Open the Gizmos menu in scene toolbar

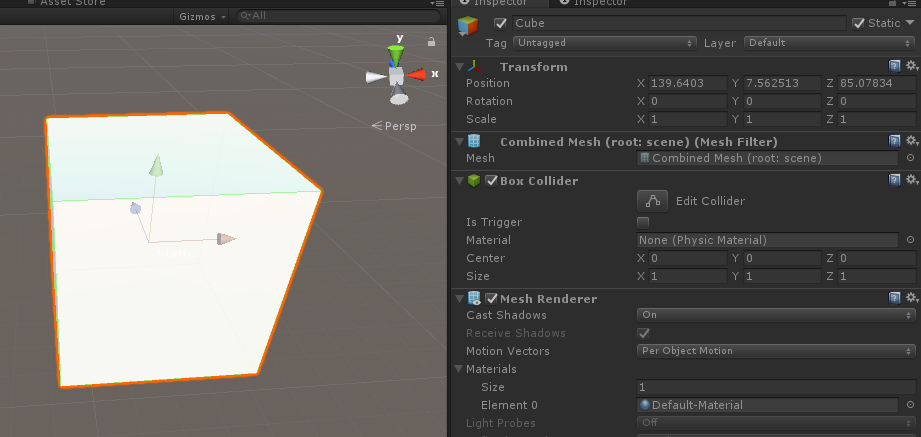coord(203,16)
